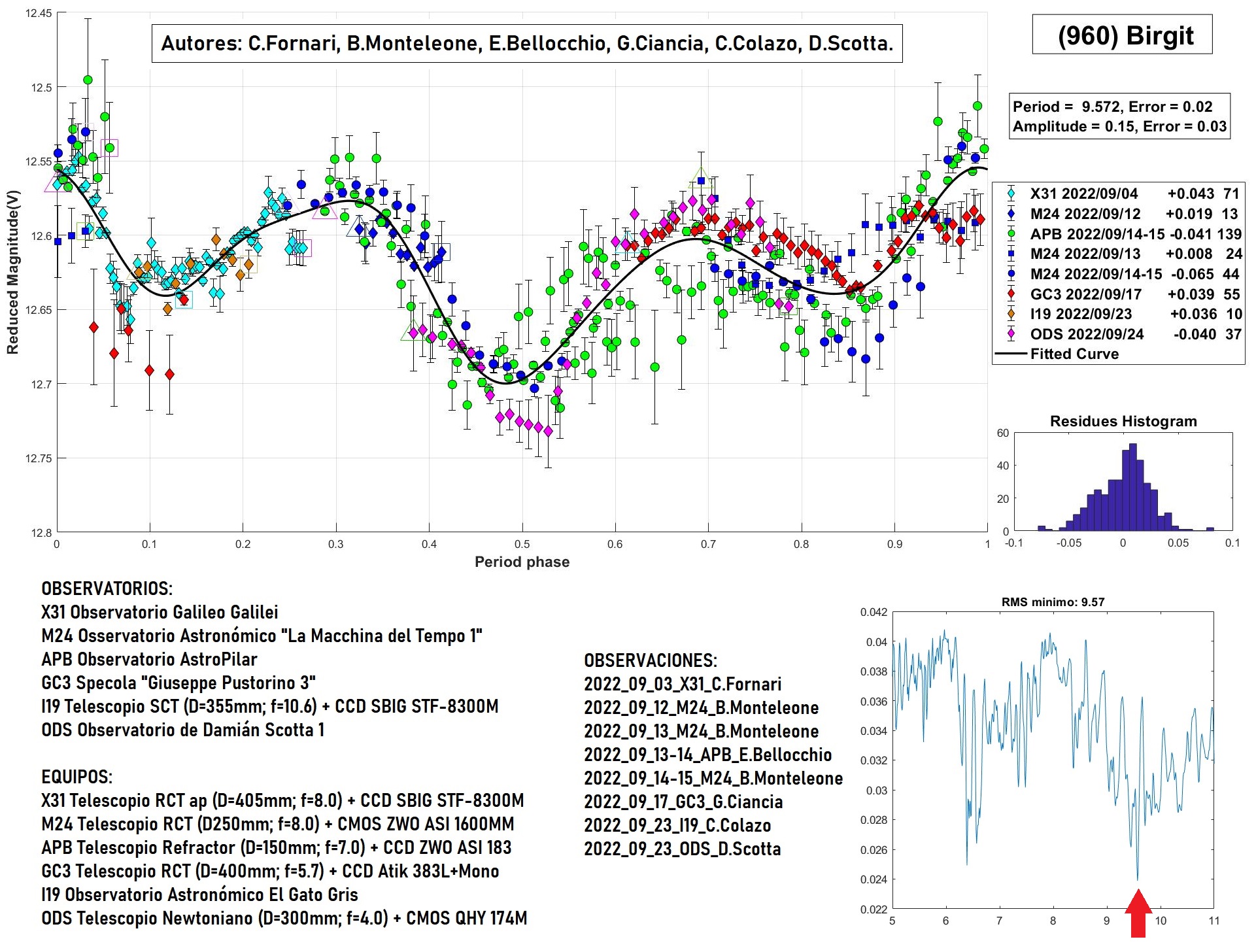This screenshot has height=952, width=1256.
Task: Click the 'OBSERVACIONES:' heading
Action: [651, 660]
